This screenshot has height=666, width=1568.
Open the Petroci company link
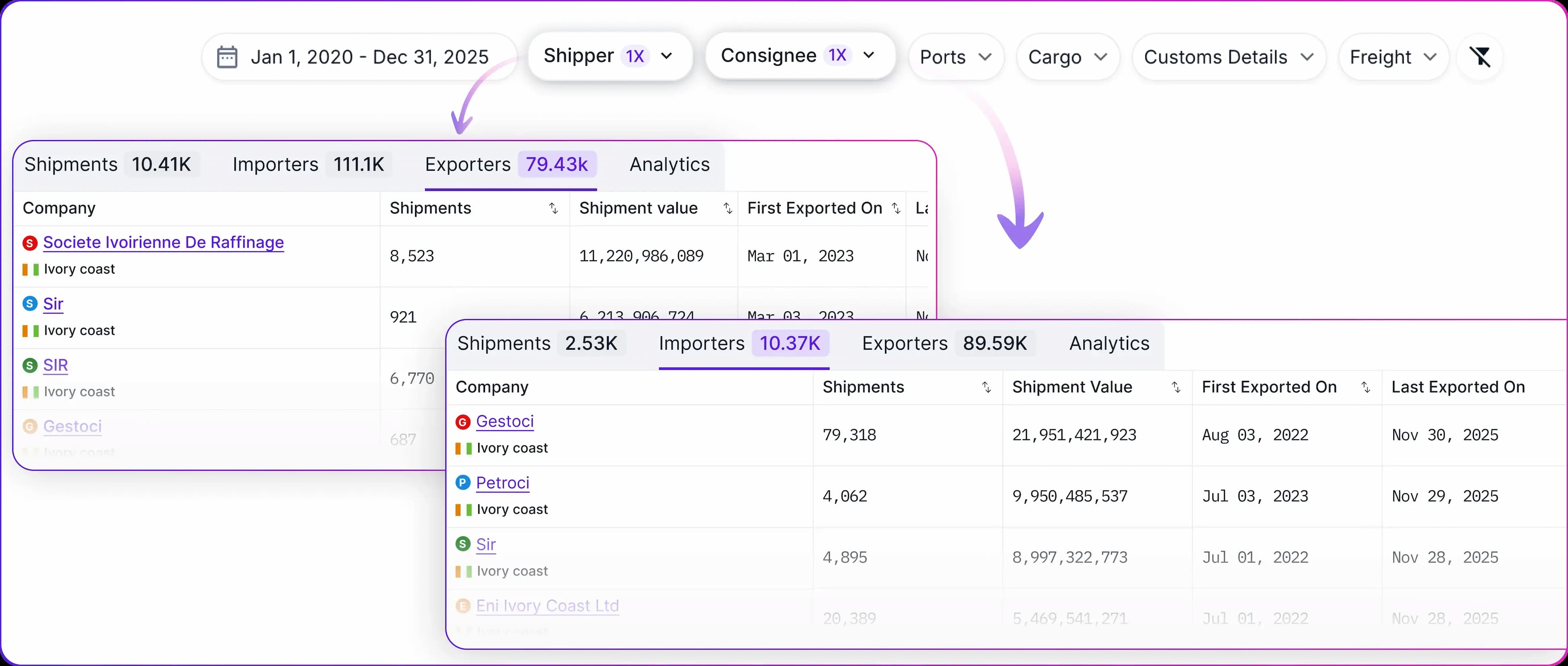(502, 483)
